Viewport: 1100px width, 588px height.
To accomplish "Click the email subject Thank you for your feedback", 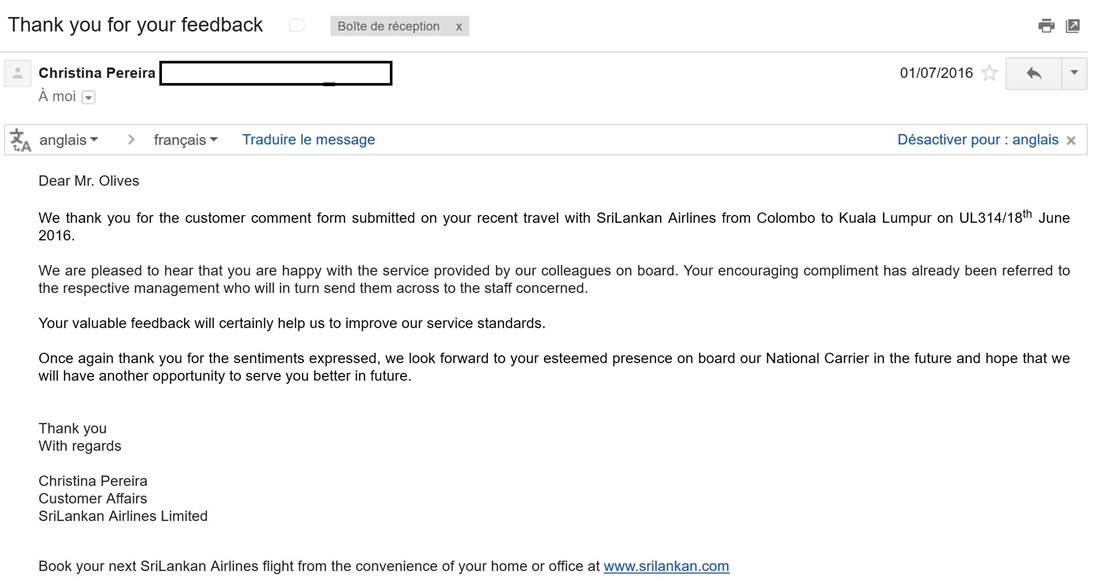I will pyautogui.click(x=135, y=25).
